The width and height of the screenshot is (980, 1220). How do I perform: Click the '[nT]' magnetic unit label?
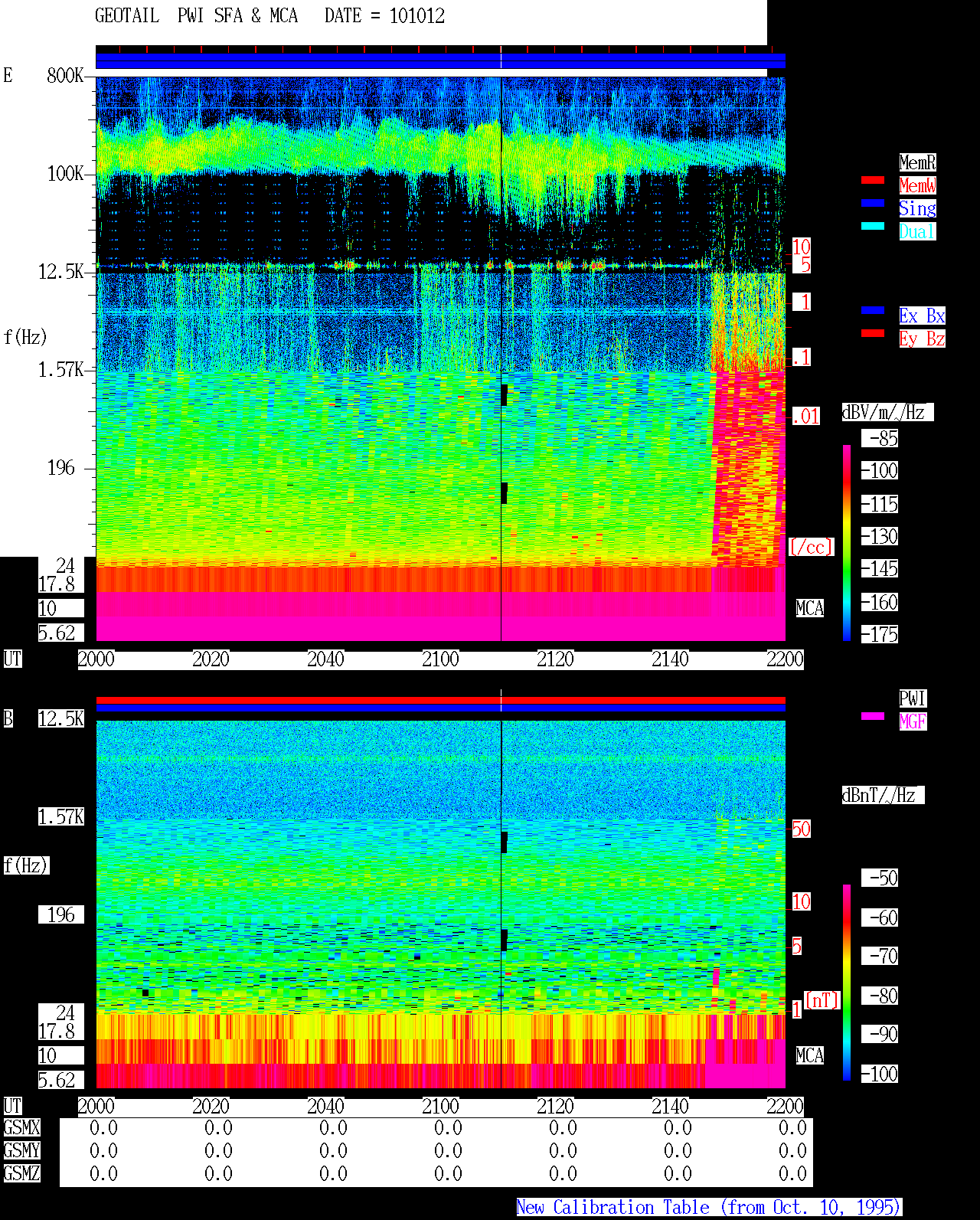(x=822, y=1000)
